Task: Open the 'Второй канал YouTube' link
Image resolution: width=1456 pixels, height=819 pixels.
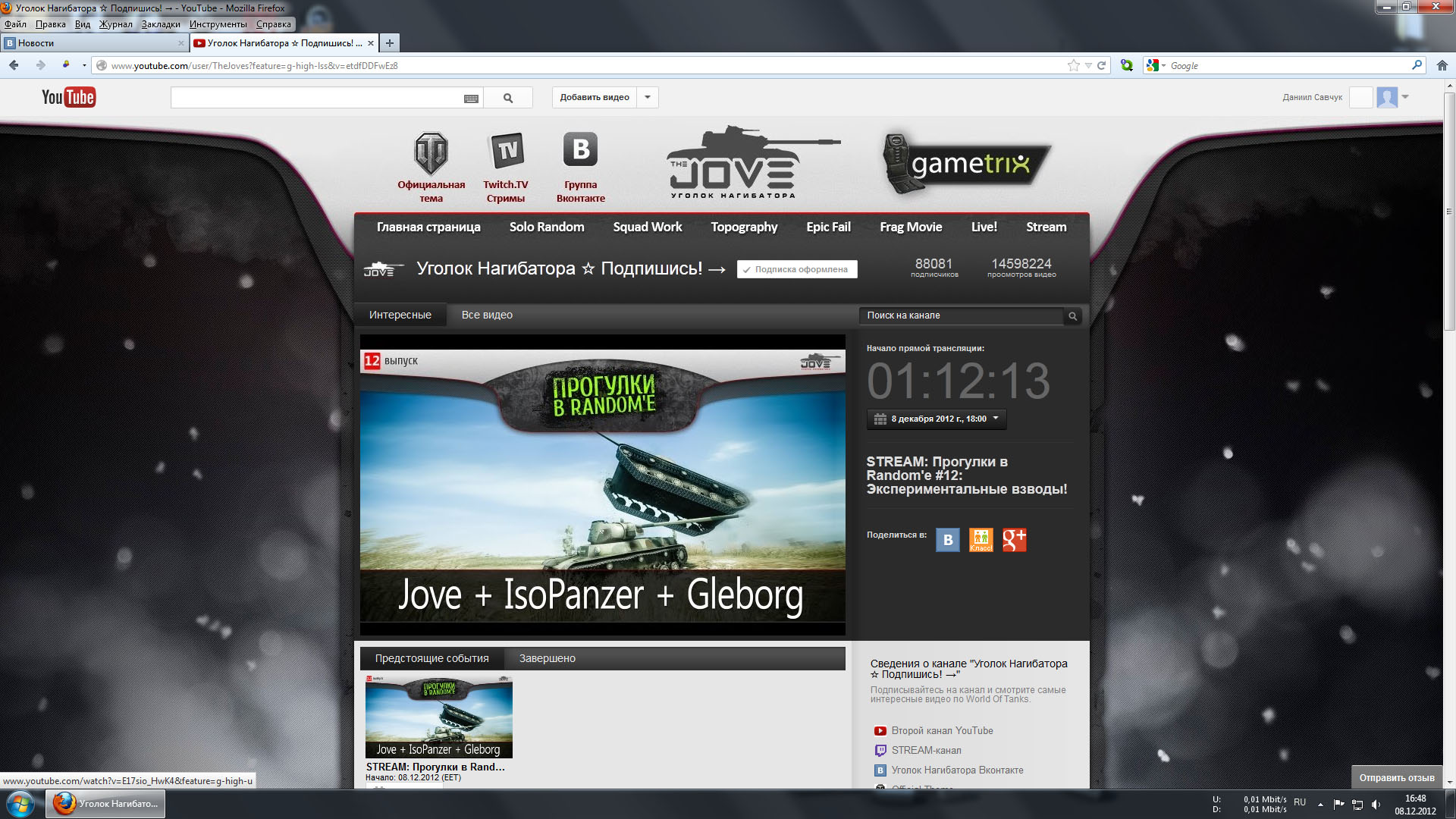Action: [x=942, y=731]
